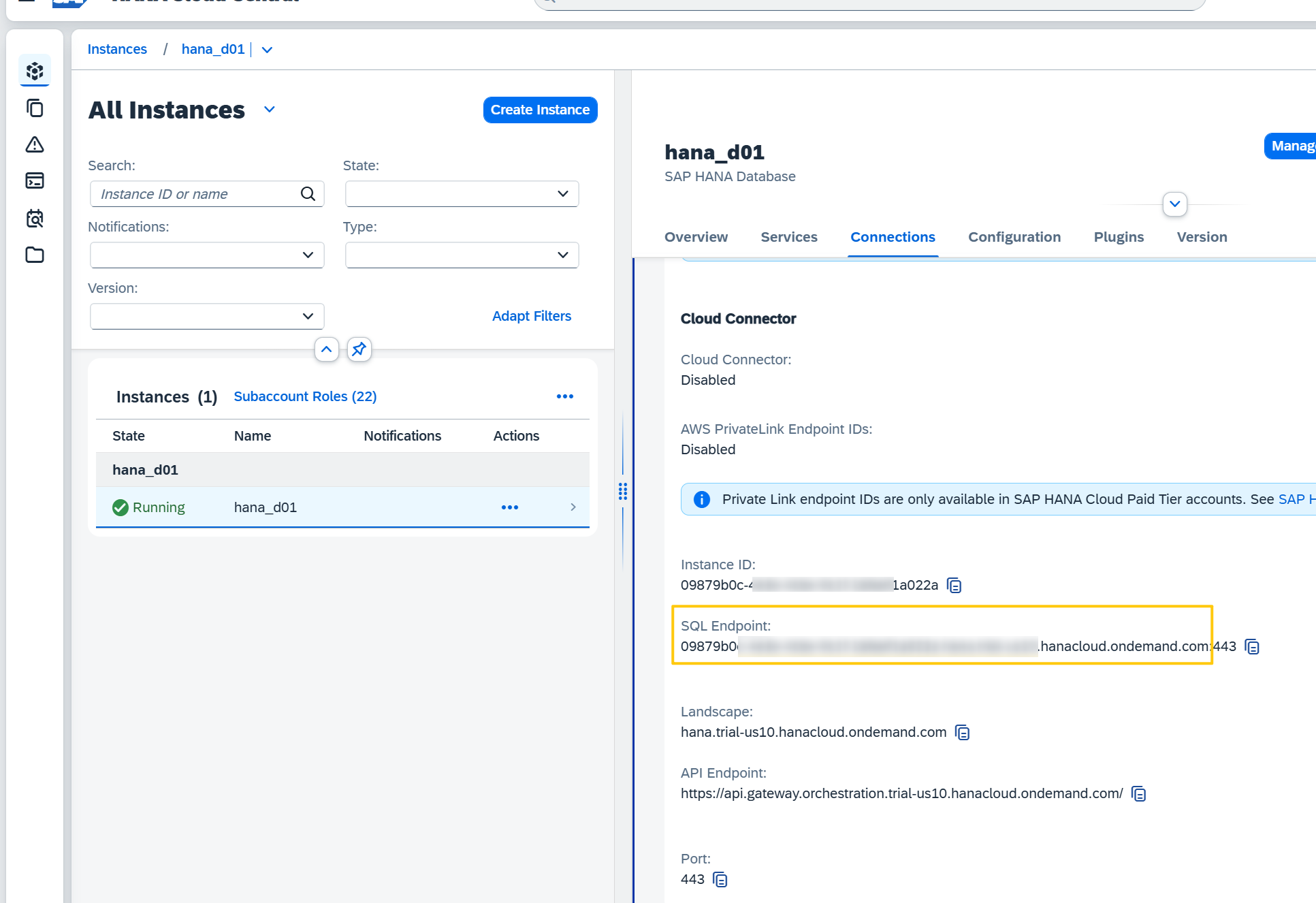
Task: Open the folder sidebar icon
Action: pos(35,255)
